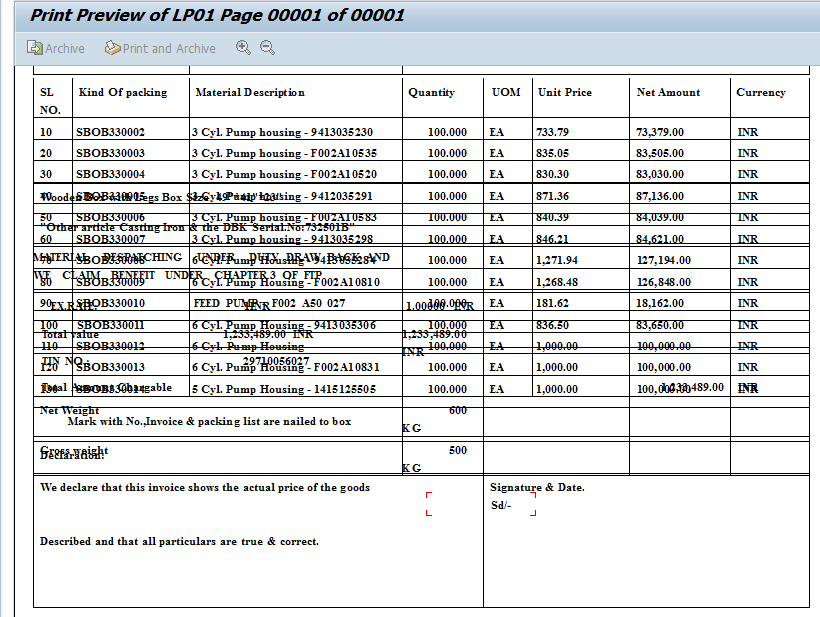Screen dimensions: 820x617
Task: Click material 3 Cyl. Pump housing - F002A10535
Action: point(284,153)
